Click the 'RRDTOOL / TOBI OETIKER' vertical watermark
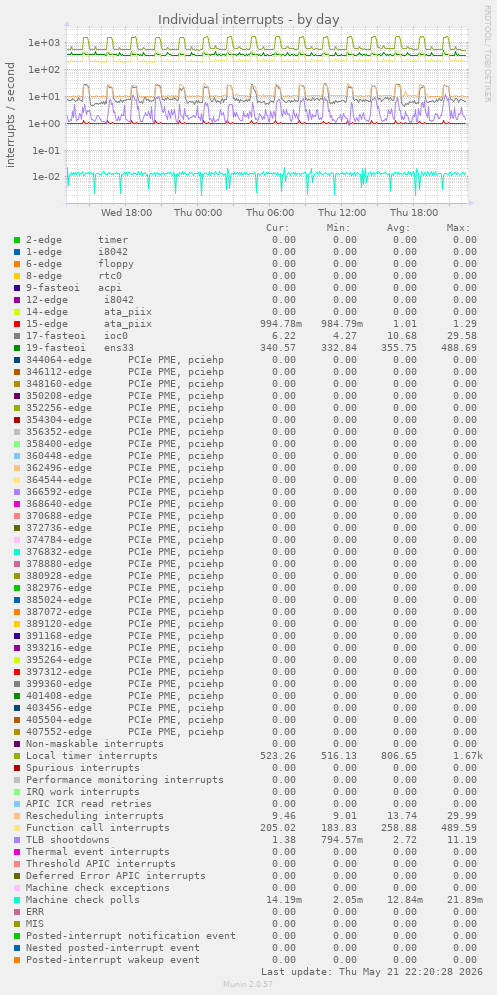497x995 pixels. point(487,53)
